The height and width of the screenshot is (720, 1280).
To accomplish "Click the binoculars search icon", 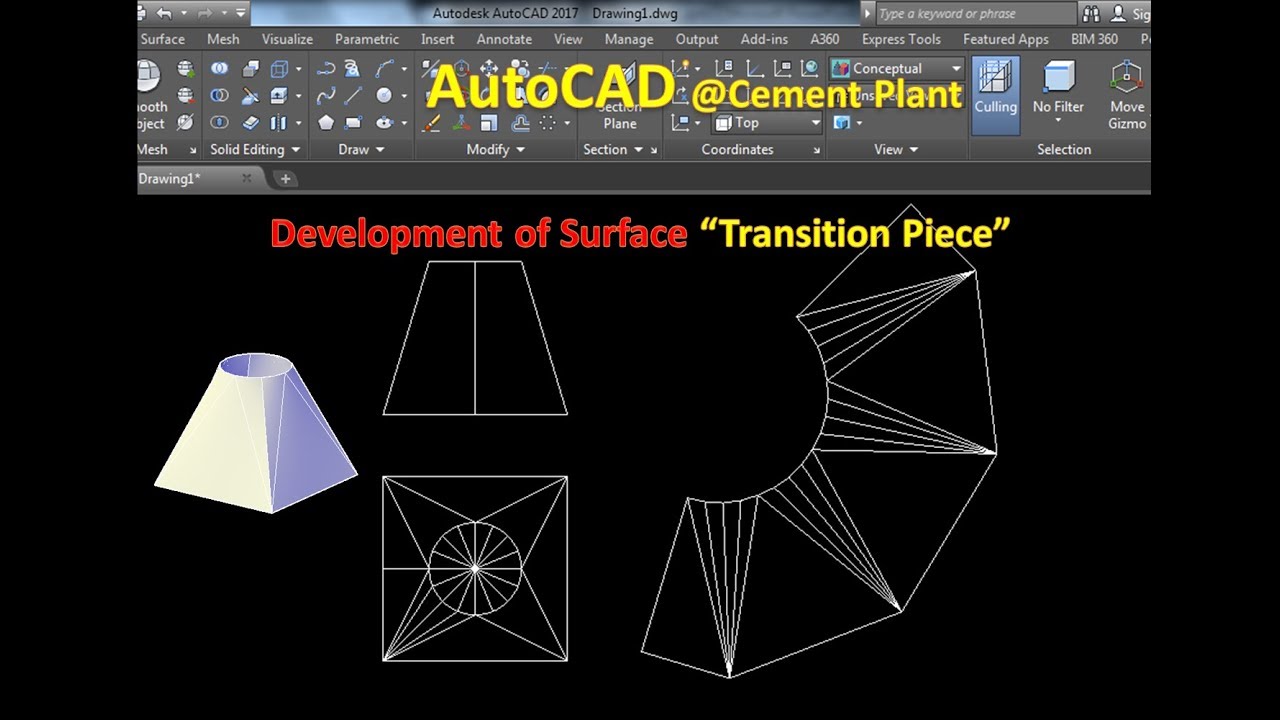I will [1090, 14].
